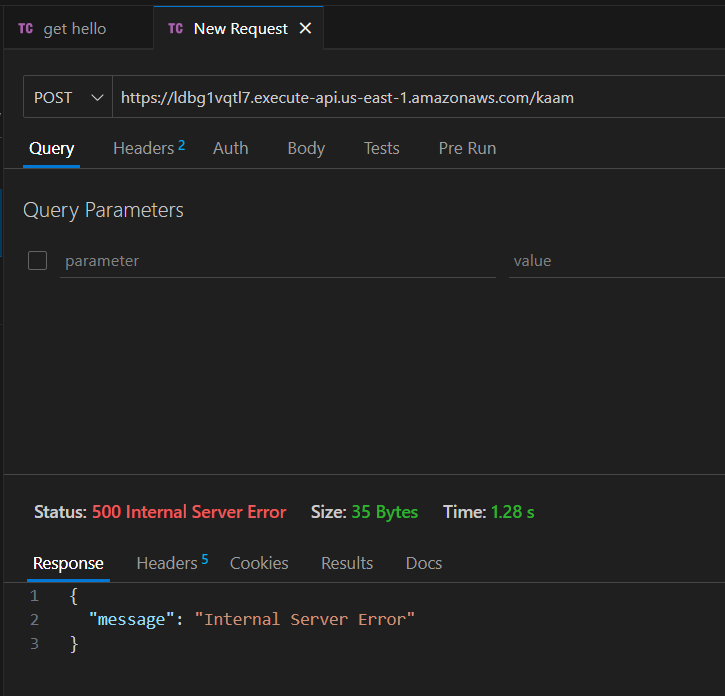Click the parameter name field
The height and width of the screenshot is (696, 725).
click(x=278, y=261)
